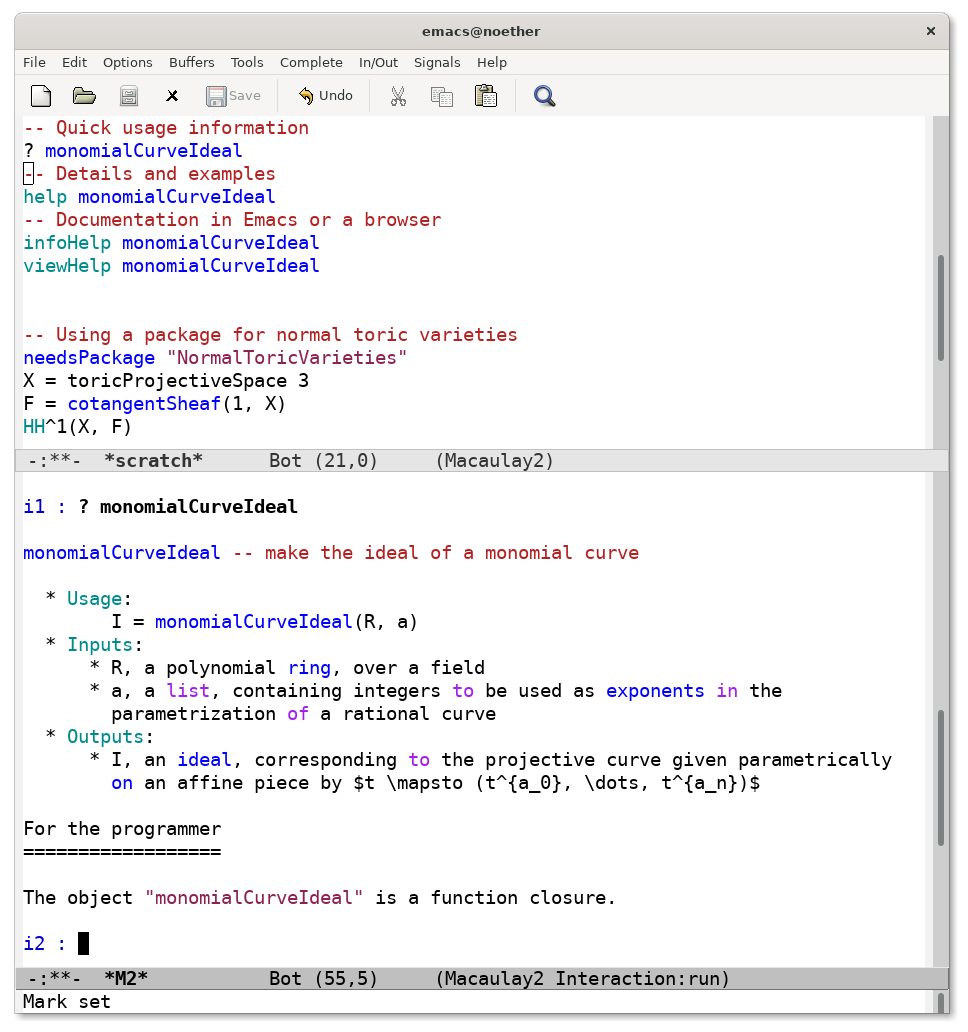Viewport: 968px width, 1032px height.
Task: Open the File menu
Action: (34, 63)
